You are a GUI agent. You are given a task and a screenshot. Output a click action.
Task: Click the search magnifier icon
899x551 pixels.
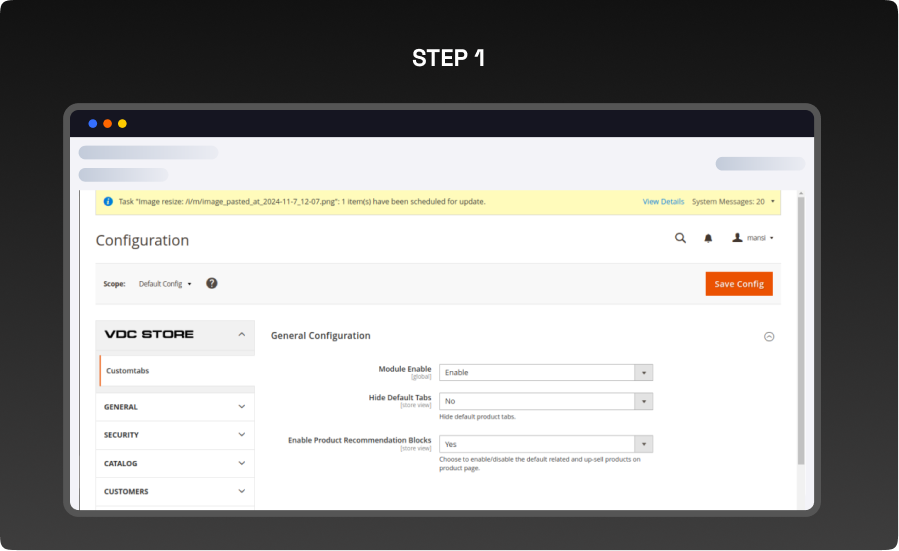[x=680, y=238]
